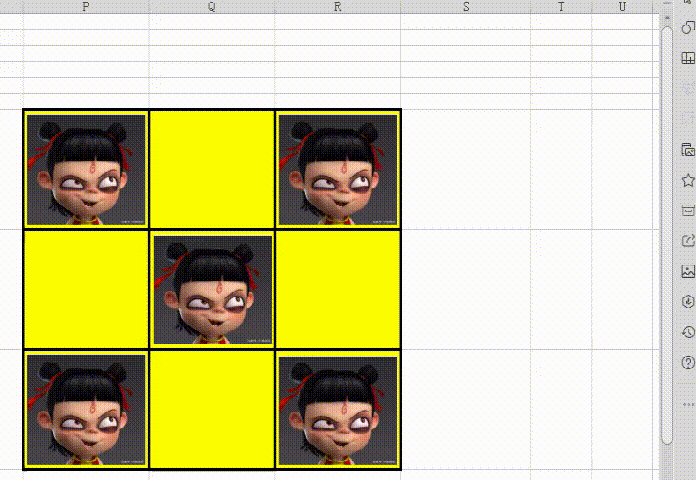Open the shapes panel icon in sidebar

(x=688, y=28)
